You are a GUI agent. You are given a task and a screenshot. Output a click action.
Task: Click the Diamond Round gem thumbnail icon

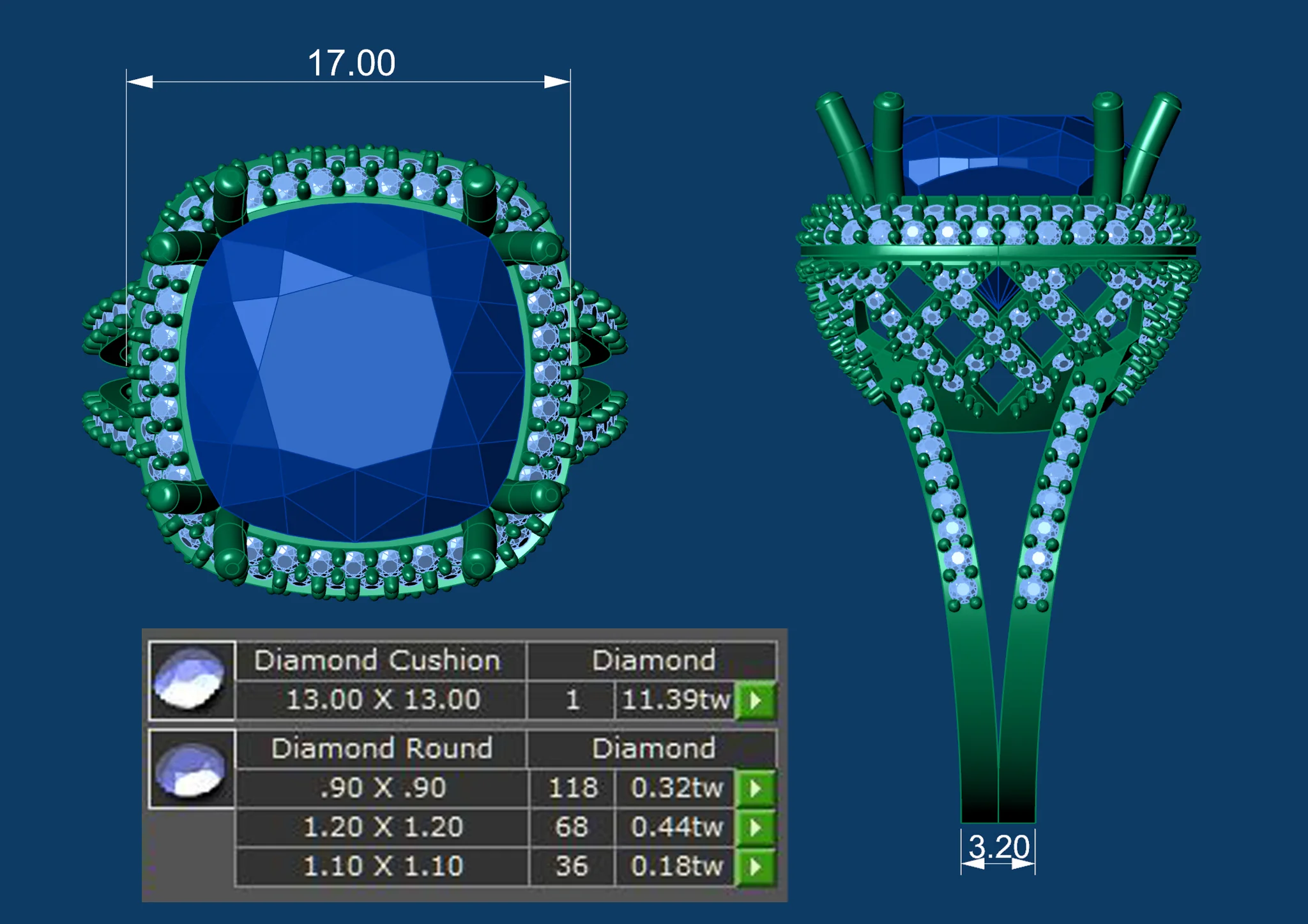[192, 769]
